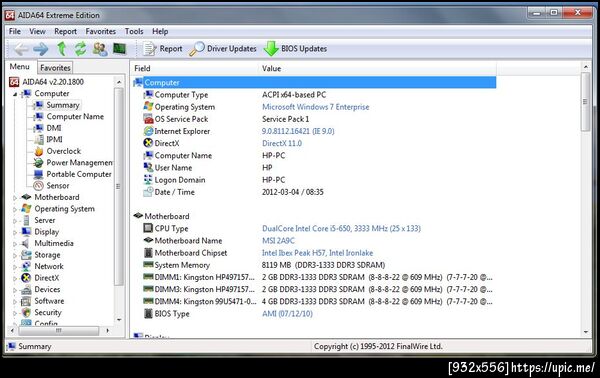600x378 pixels.
Task: Open the MSI 2A9C motherboard link
Action: pyautogui.click(x=278, y=241)
